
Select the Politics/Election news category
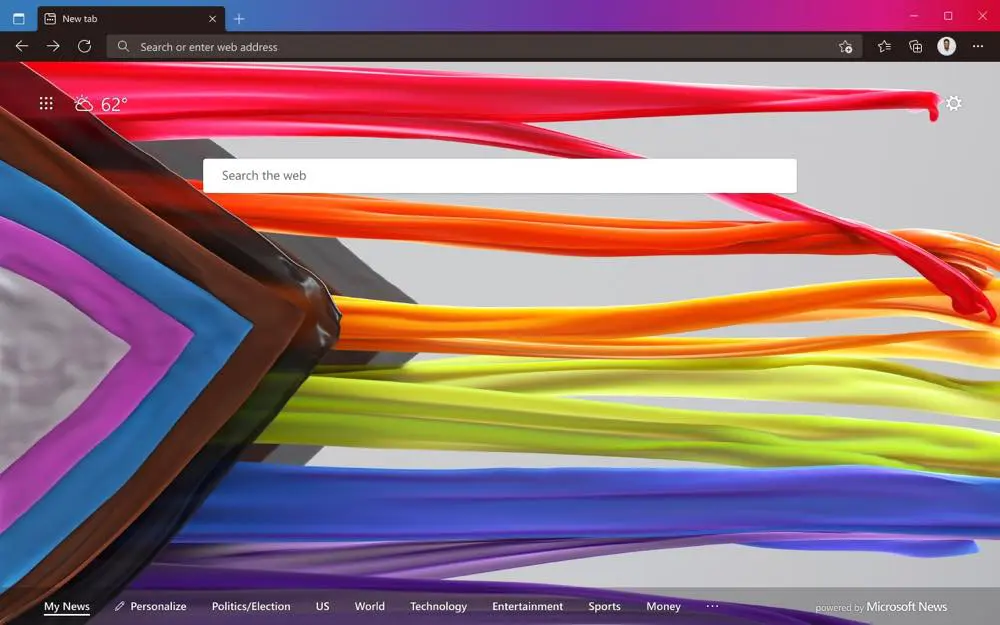point(250,606)
